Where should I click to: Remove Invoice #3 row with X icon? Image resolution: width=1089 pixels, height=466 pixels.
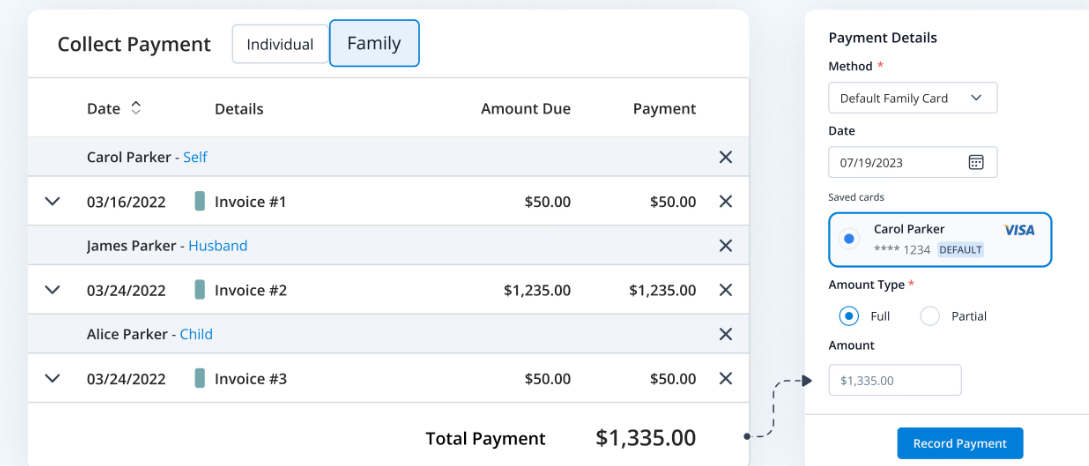[x=726, y=379]
